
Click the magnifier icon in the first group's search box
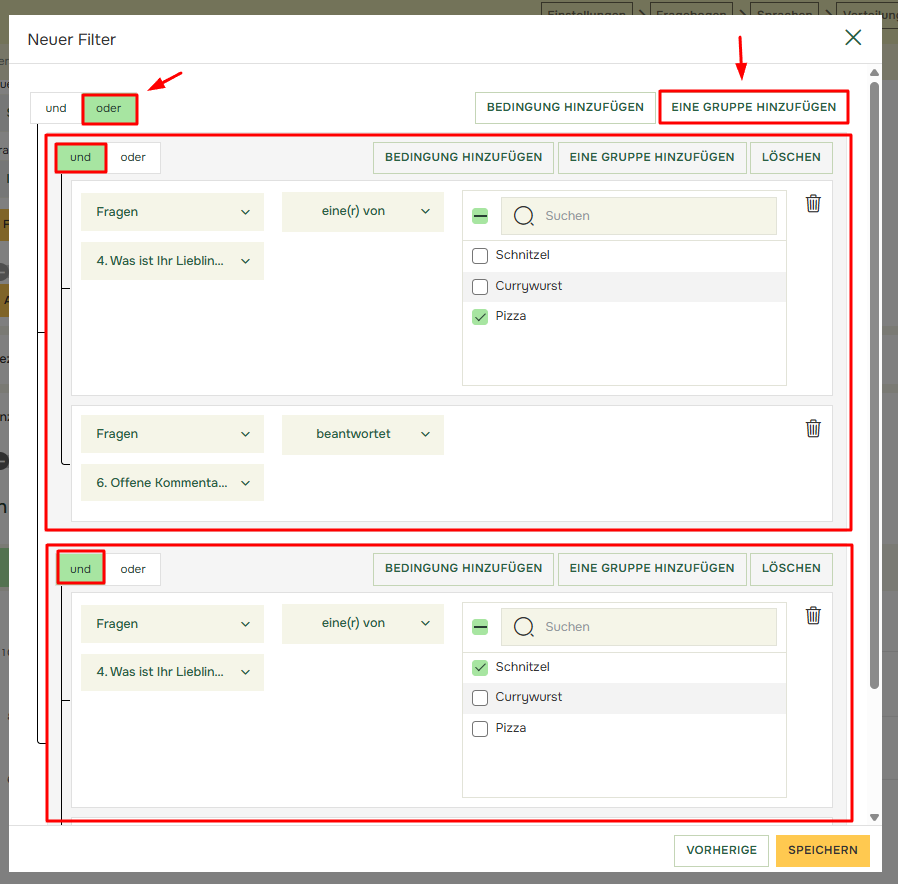pos(523,216)
